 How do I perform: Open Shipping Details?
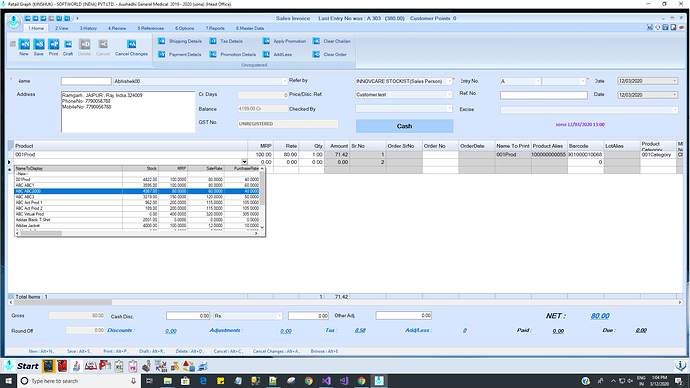click(x=180, y=41)
